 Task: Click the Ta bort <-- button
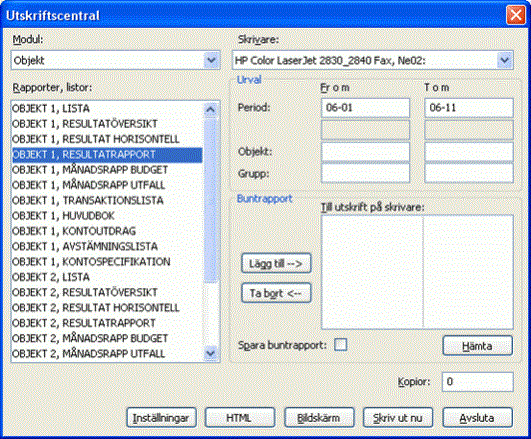pos(276,293)
